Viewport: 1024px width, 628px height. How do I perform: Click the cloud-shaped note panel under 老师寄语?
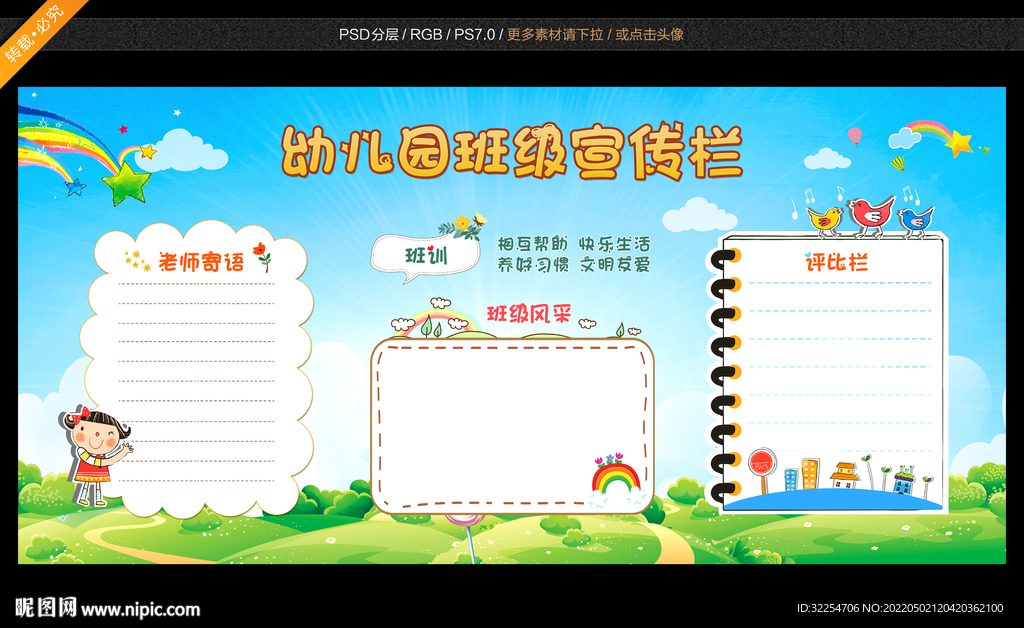197,369
